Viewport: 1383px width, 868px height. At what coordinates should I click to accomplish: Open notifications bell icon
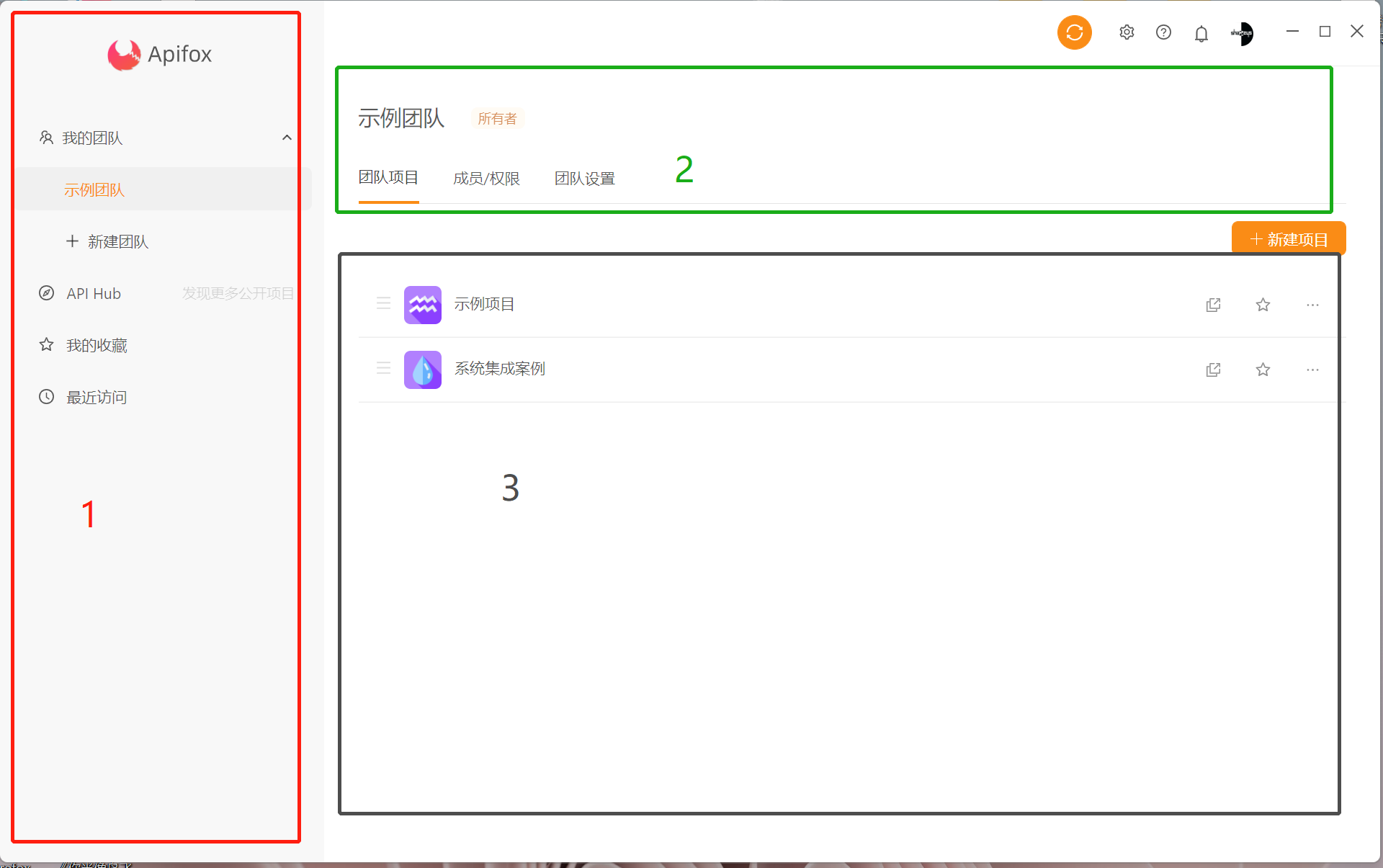1201,33
